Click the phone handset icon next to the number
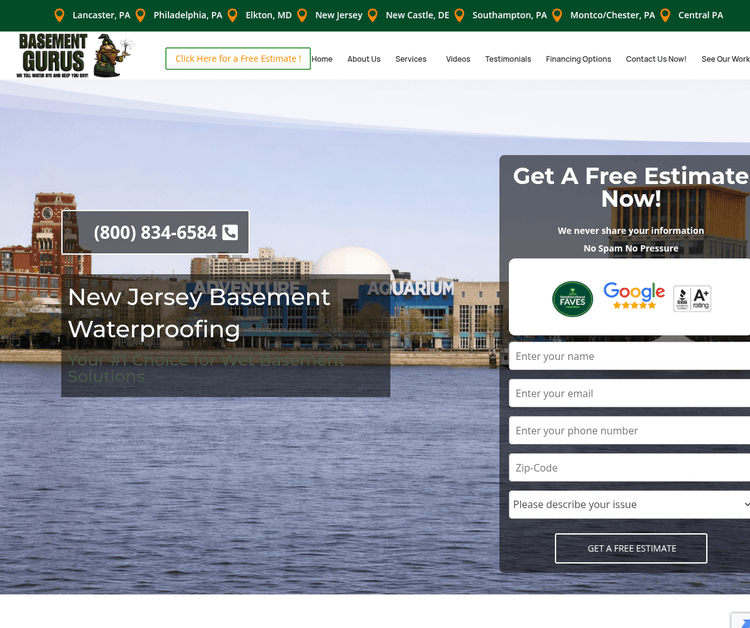The height and width of the screenshot is (628, 750). pos(230,232)
